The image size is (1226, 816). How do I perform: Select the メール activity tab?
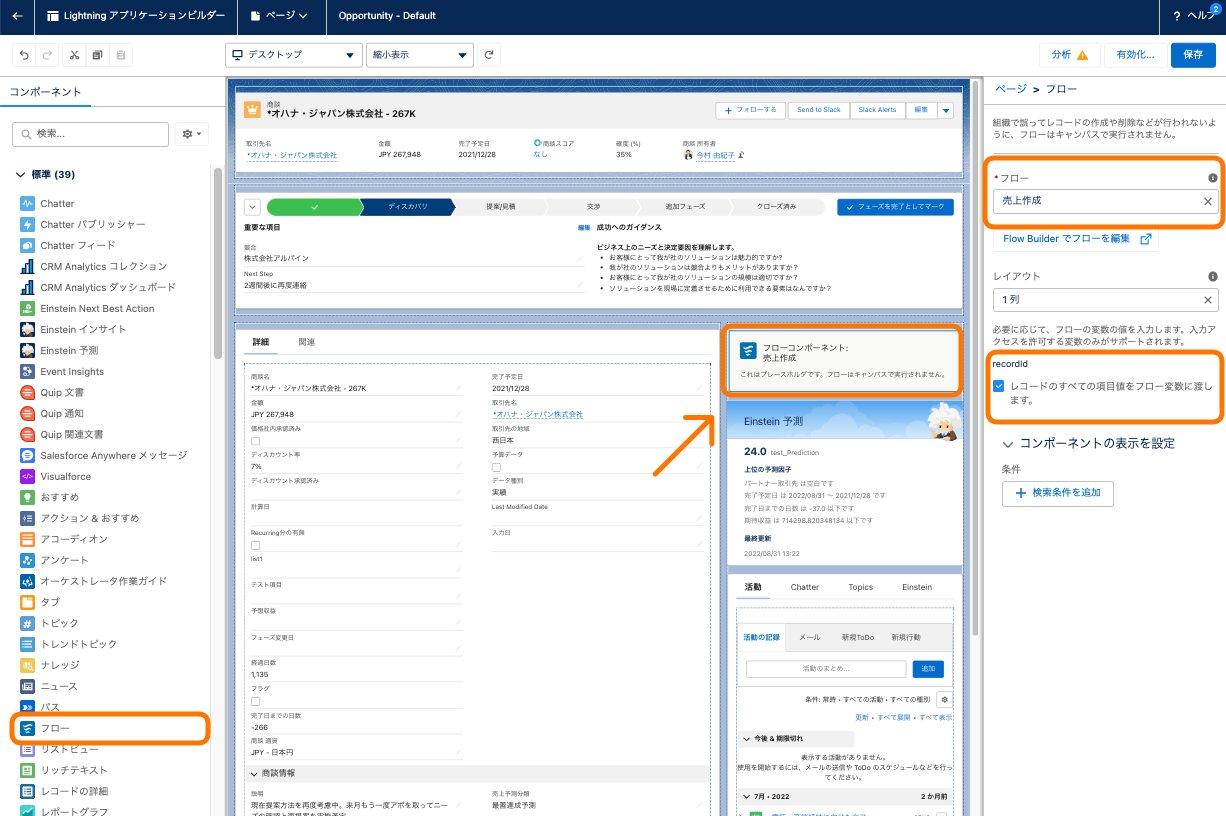[x=809, y=637]
